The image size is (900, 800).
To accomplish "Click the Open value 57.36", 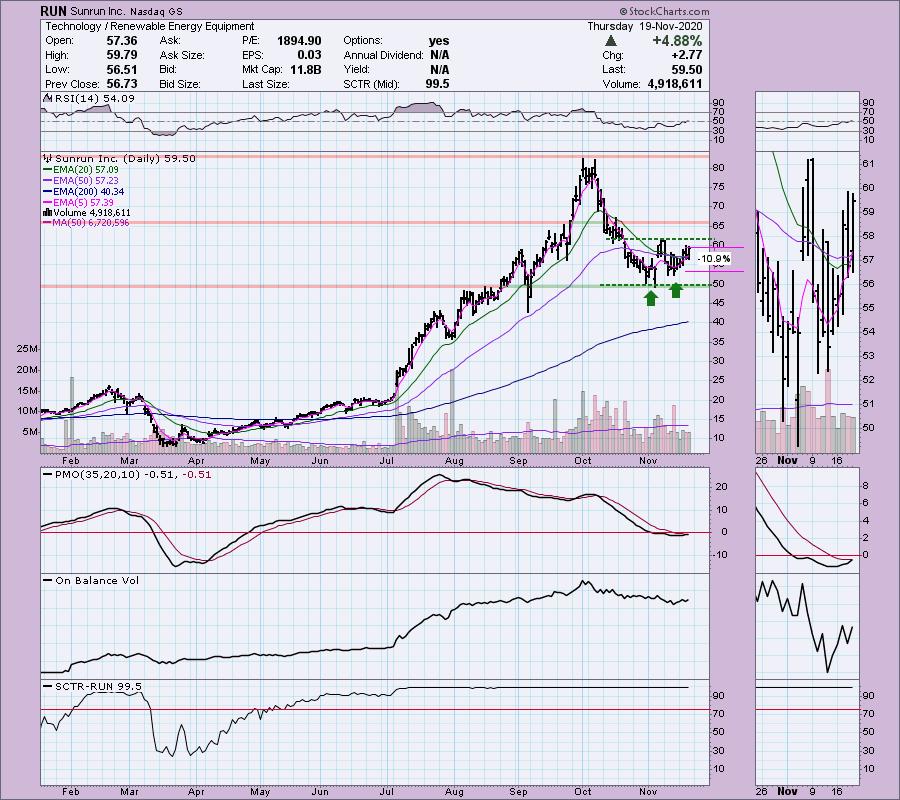I will pos(122,41).
